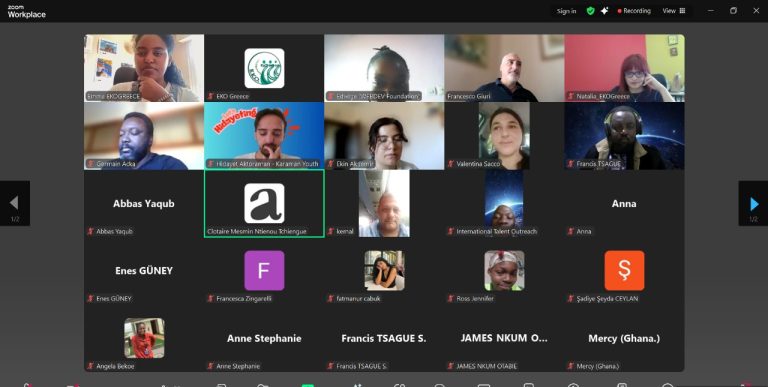Click the Sign in link
Screen dimensions: 768x387
point(566,11)
